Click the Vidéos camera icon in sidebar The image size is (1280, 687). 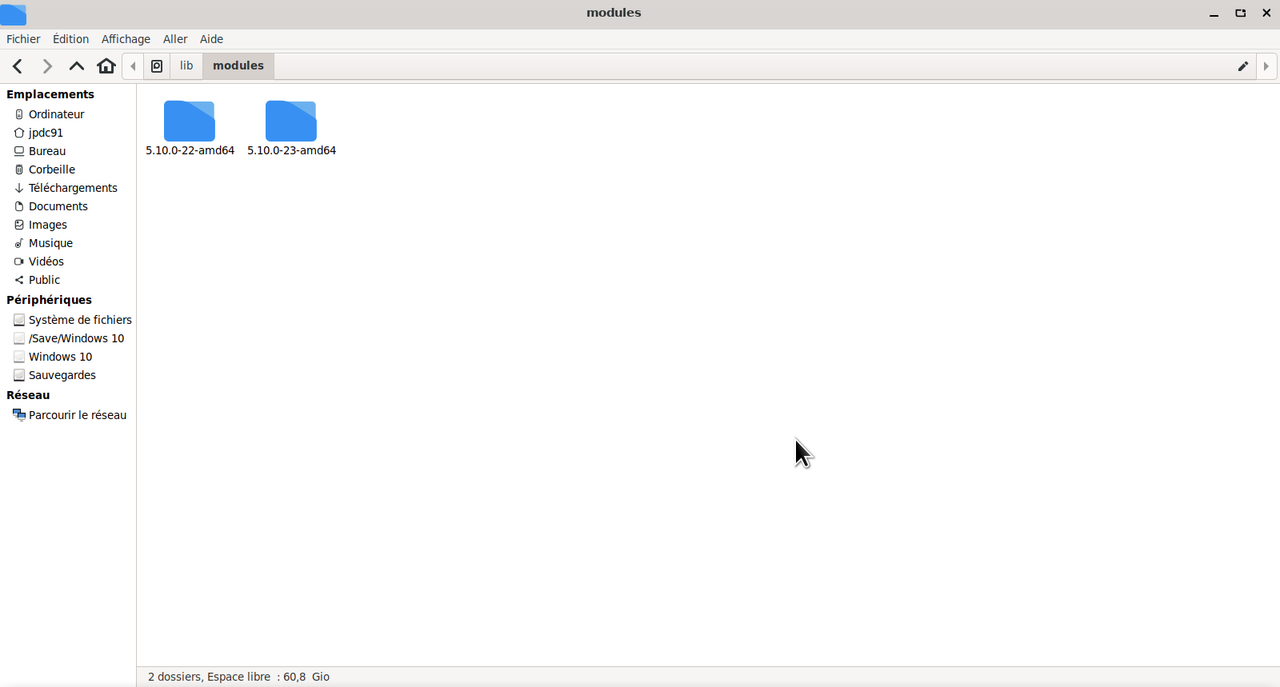pos(19,262)
